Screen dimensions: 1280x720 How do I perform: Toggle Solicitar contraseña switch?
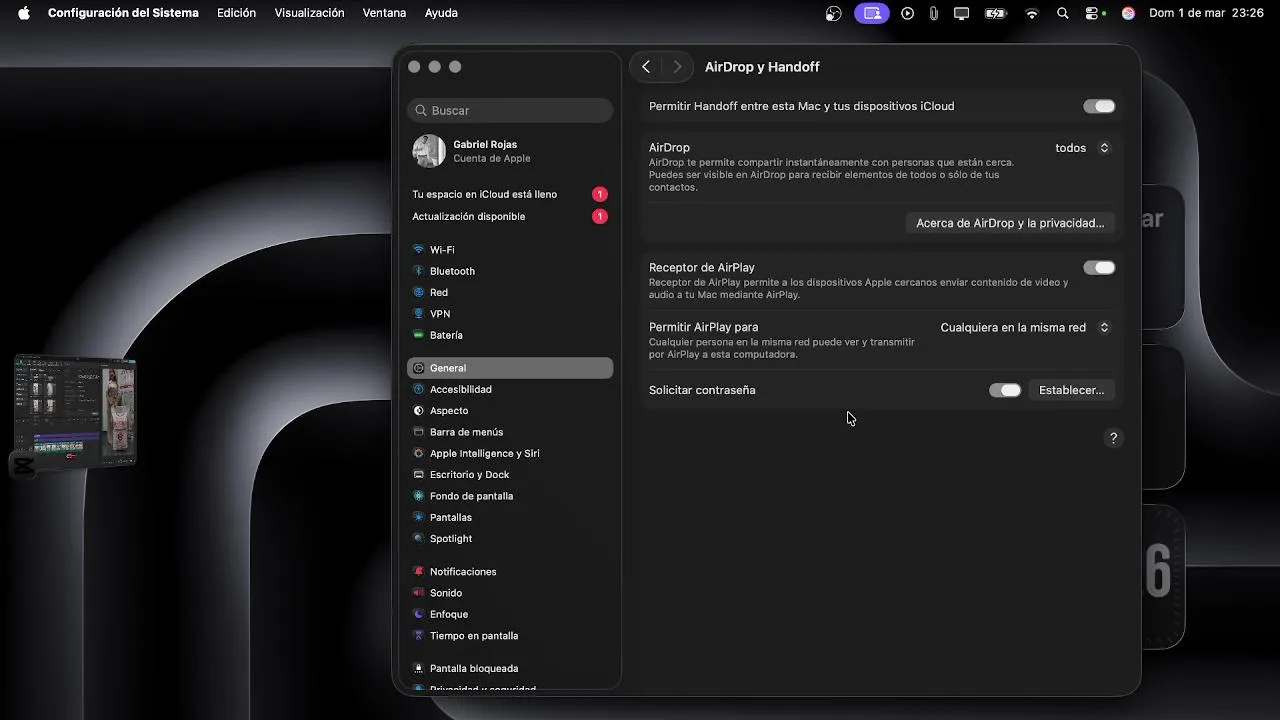pos(1005,390)
